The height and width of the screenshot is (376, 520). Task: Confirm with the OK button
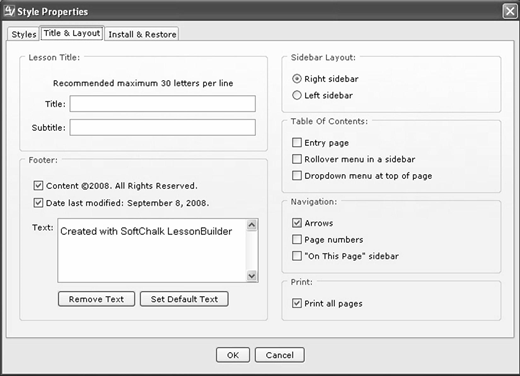pyautogui.click(x=233, y=355)
